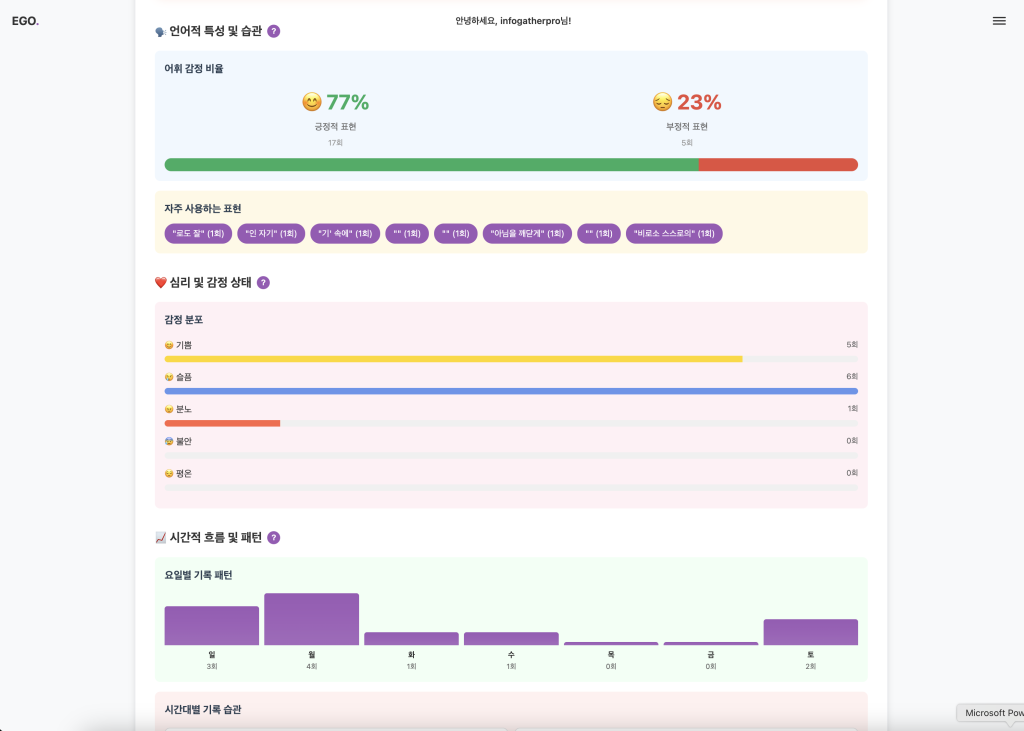1024x731 pixels.
Task: Click the EGO. logo
Action: click(x=25, y=21)
